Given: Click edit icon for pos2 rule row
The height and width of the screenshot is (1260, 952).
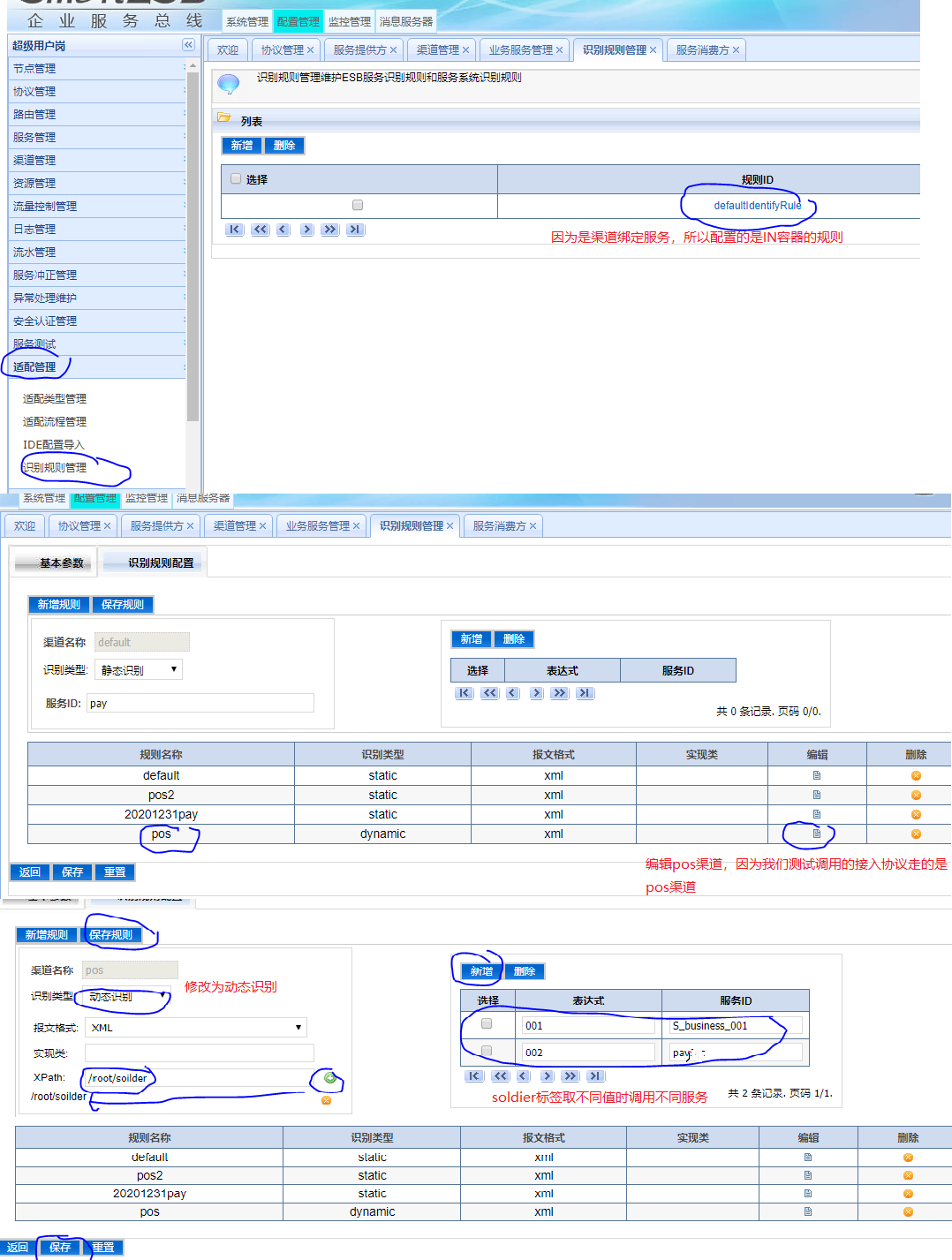Looking at the screenshot, I should point(816,795).
